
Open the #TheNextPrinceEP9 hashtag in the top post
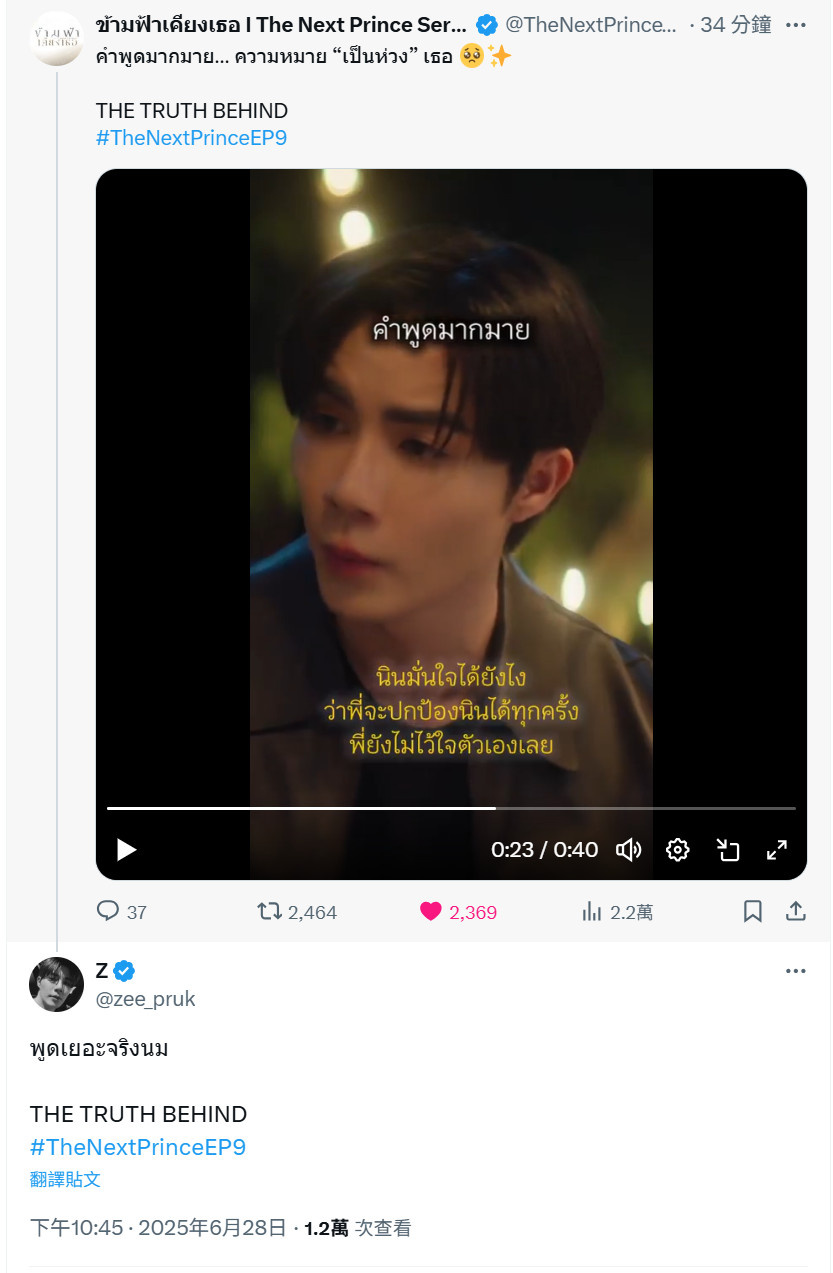click(x=191, y=138)
